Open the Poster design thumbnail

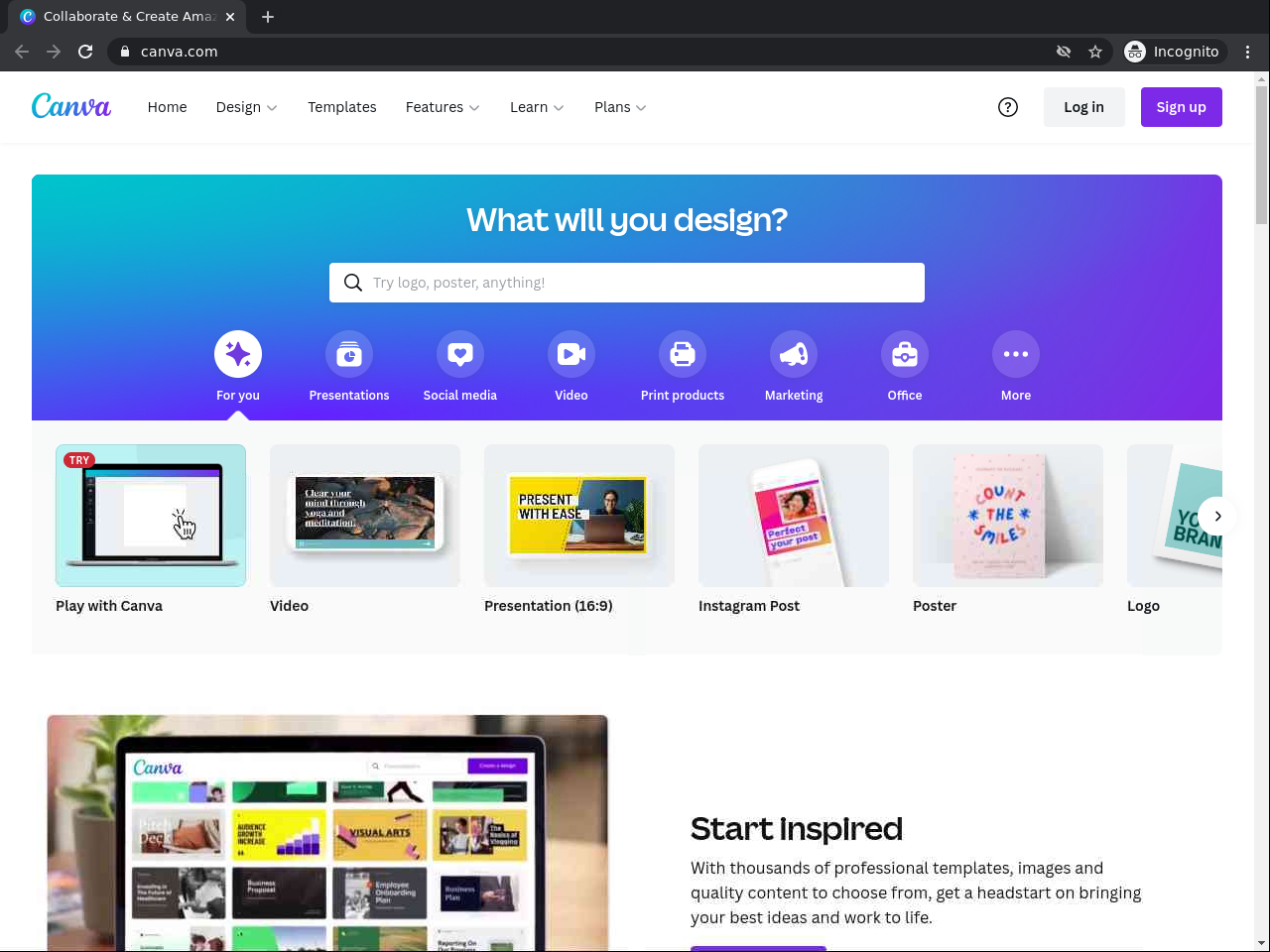(1008, 516)
